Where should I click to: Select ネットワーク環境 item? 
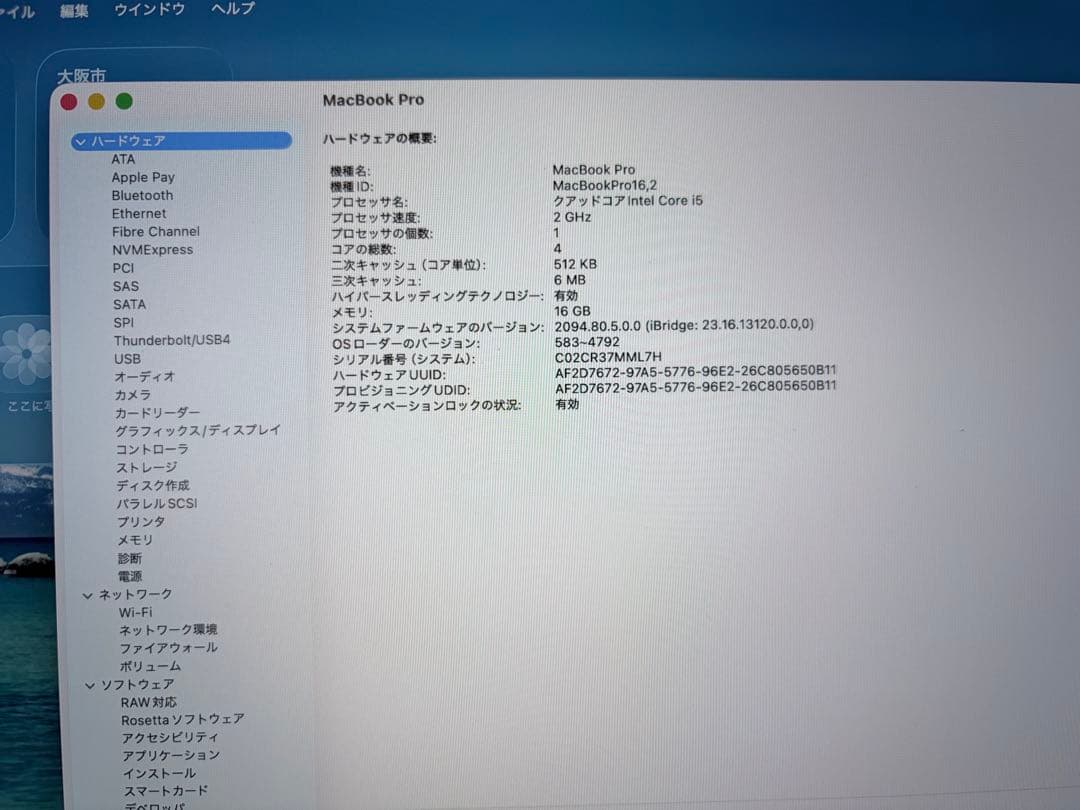point(169,630)
